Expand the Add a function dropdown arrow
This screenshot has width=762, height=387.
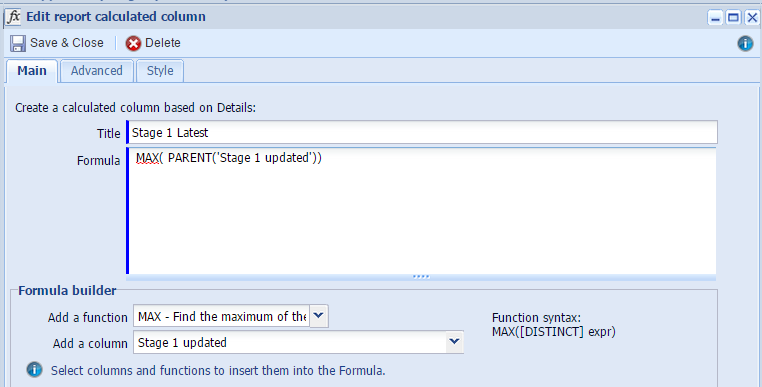[x=319, y=316]
